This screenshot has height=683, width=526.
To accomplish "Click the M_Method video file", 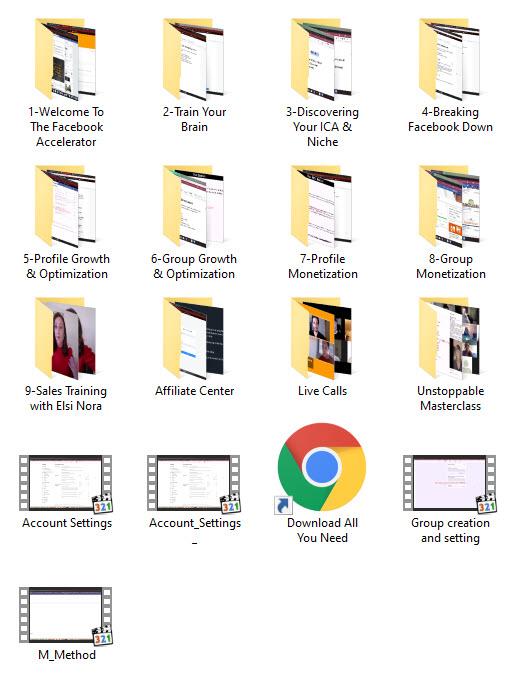I will click(66, 615).
